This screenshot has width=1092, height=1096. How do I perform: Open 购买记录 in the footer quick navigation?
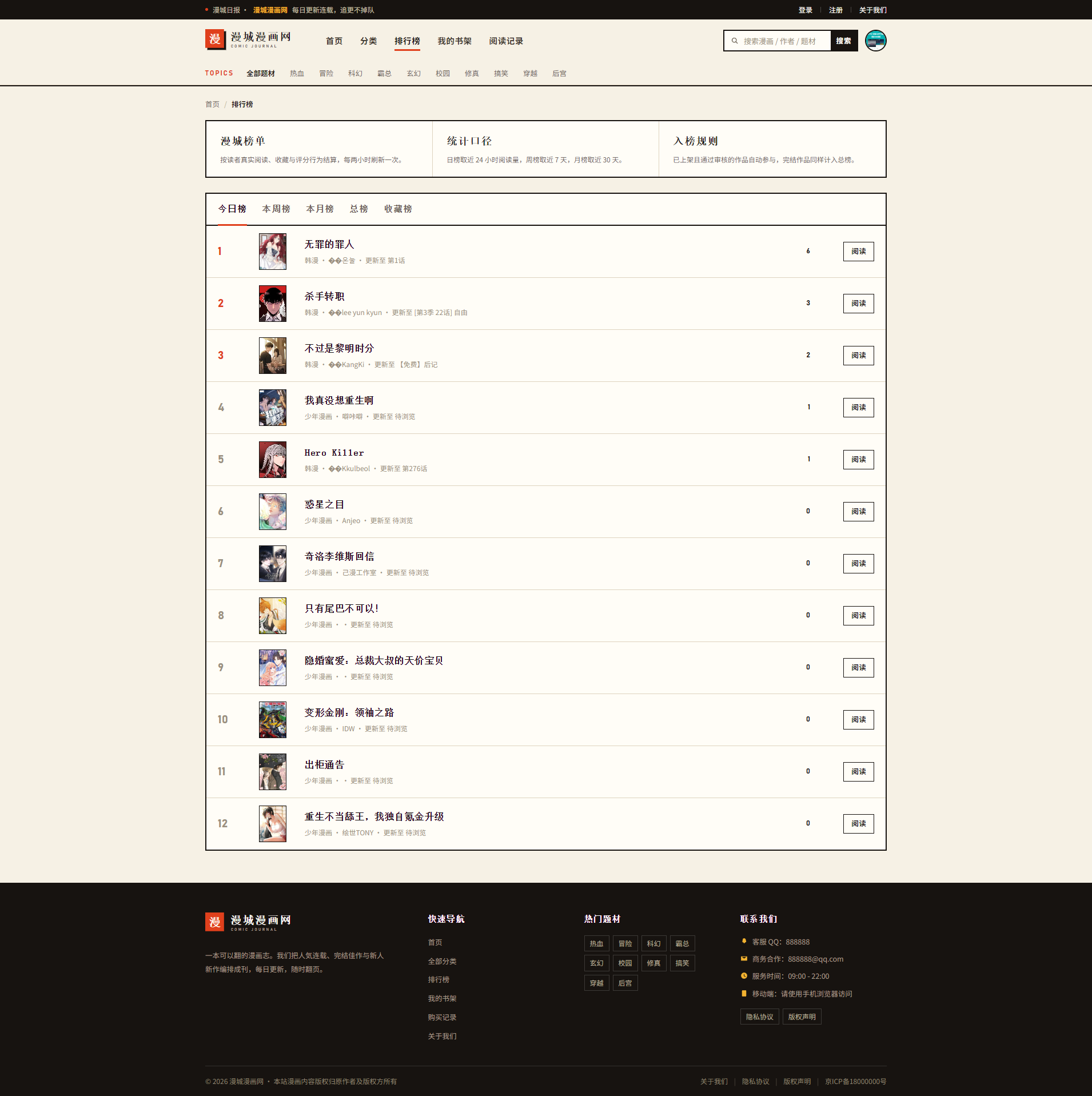(442, 1017)
